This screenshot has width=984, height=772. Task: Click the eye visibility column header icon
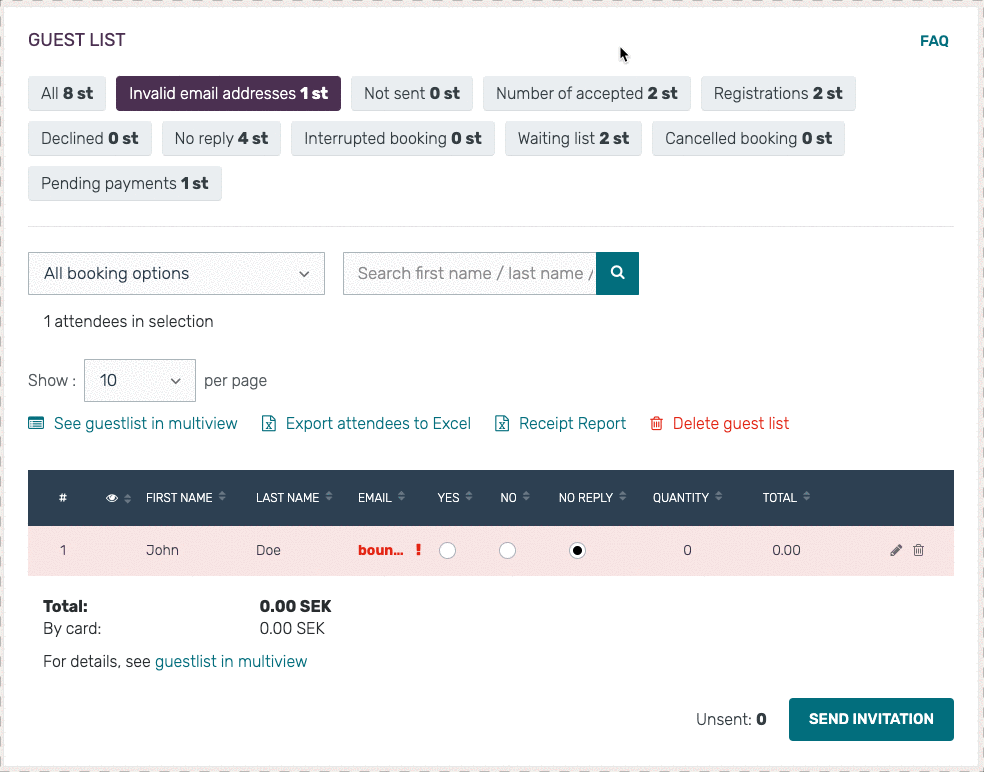click(x=112, y=498)
